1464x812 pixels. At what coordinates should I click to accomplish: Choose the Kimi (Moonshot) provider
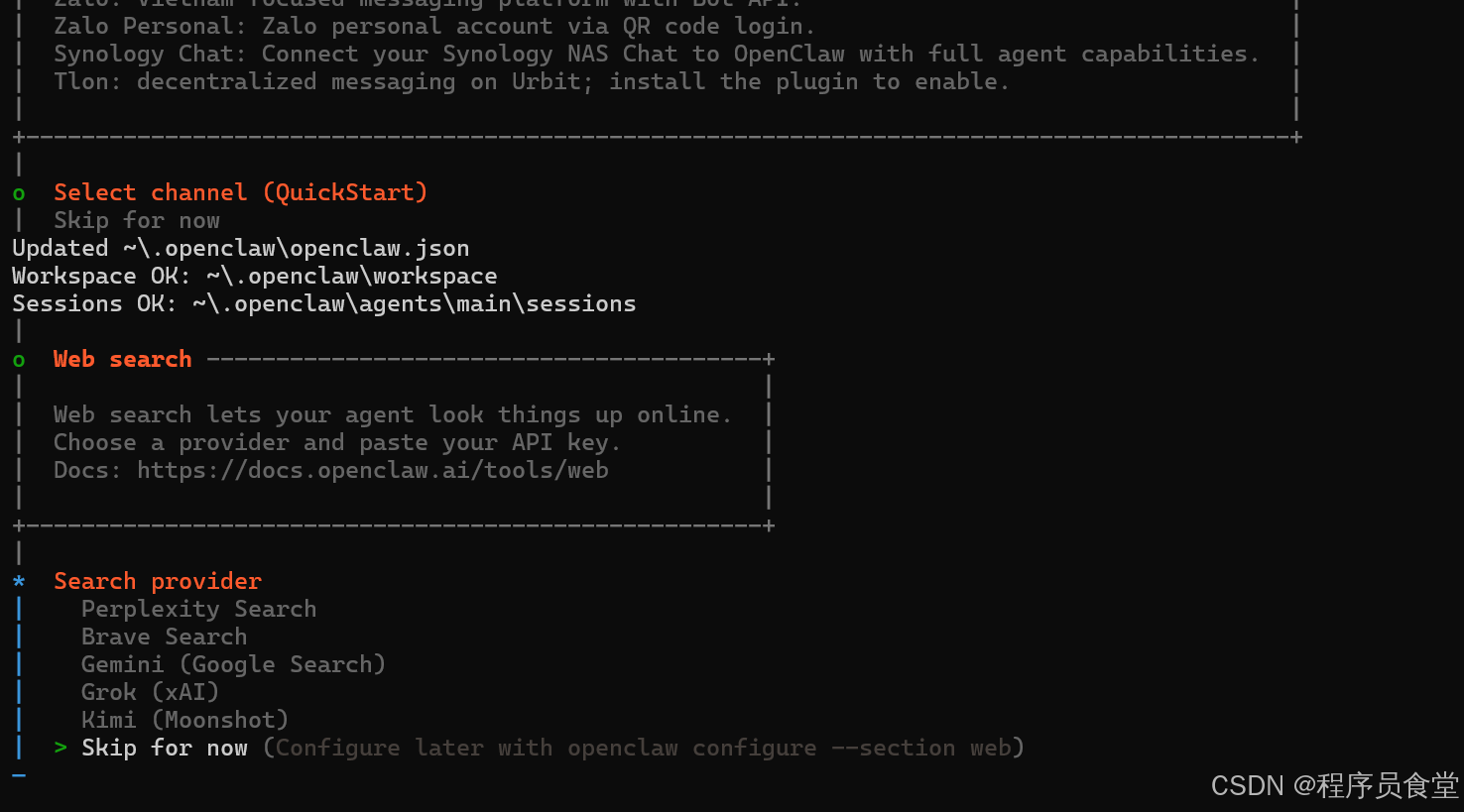click(x=184, y=720)
